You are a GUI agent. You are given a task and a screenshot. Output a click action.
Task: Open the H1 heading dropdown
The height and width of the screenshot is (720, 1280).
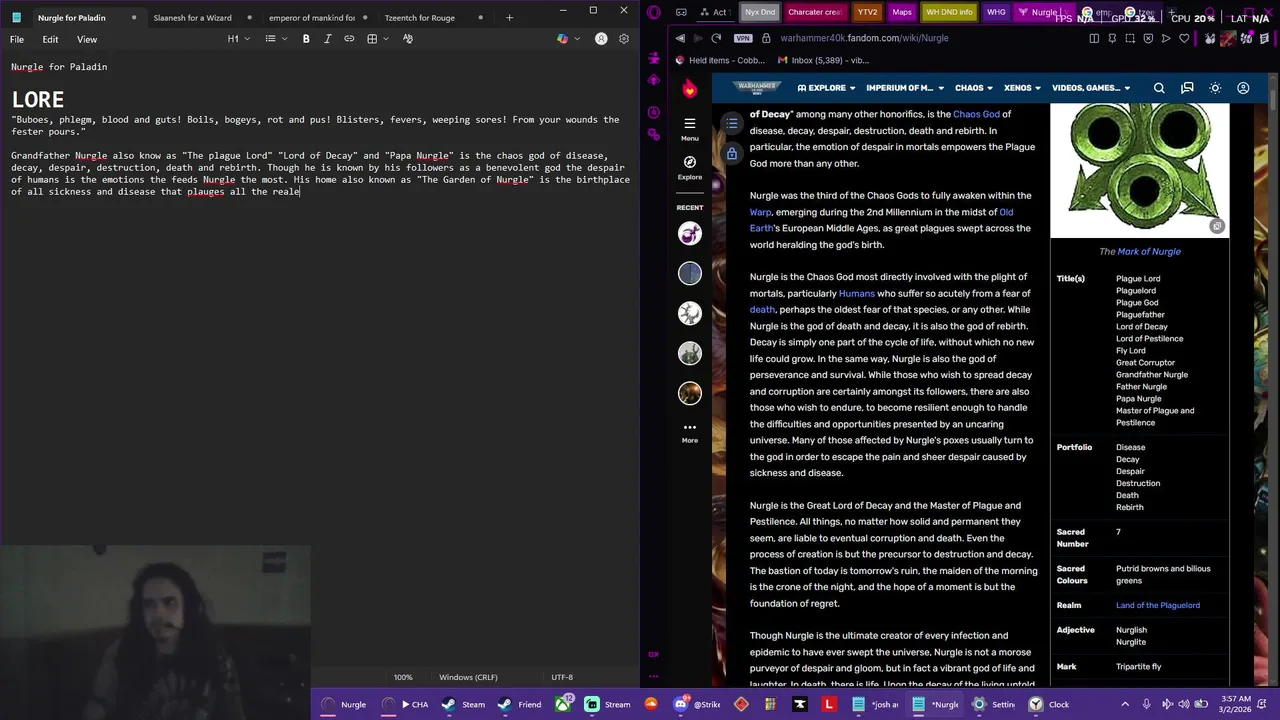(x=237, y=39)
